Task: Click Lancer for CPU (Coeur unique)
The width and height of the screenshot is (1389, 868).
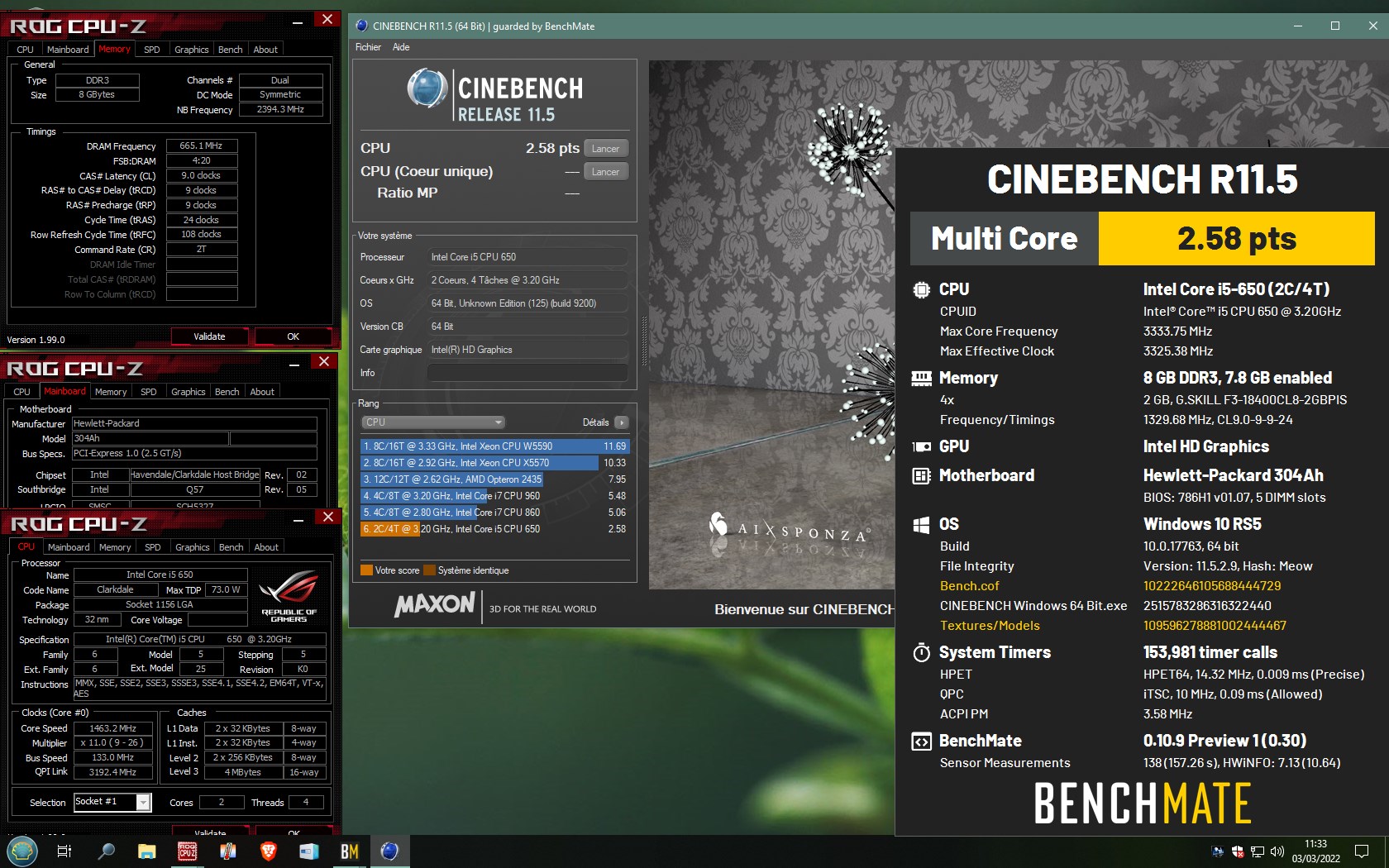Action: coord(606,172)
